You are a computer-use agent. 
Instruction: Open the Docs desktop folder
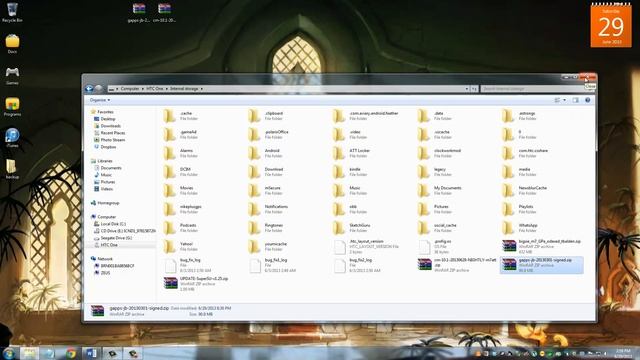click(x=12, y=44)
